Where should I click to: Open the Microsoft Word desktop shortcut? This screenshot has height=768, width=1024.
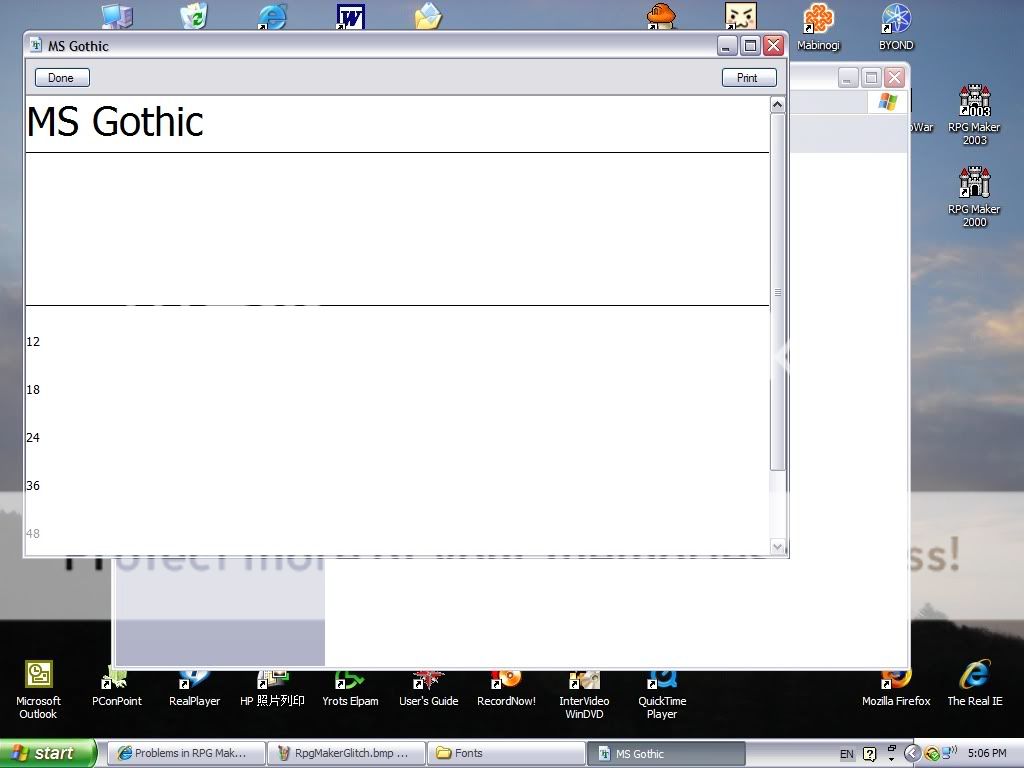tap(350, 16)
